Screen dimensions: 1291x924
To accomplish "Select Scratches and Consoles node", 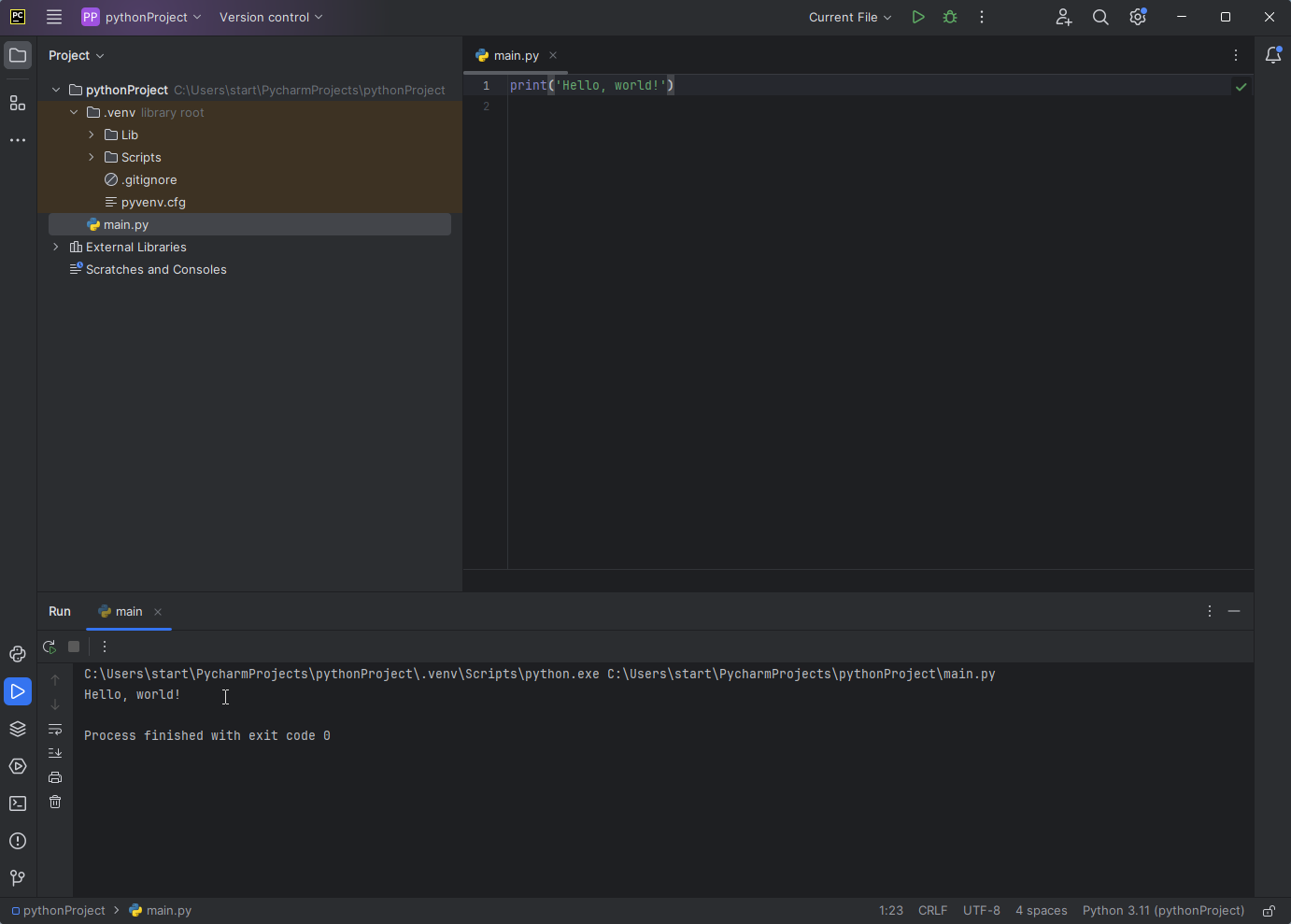I will point(148,269).
